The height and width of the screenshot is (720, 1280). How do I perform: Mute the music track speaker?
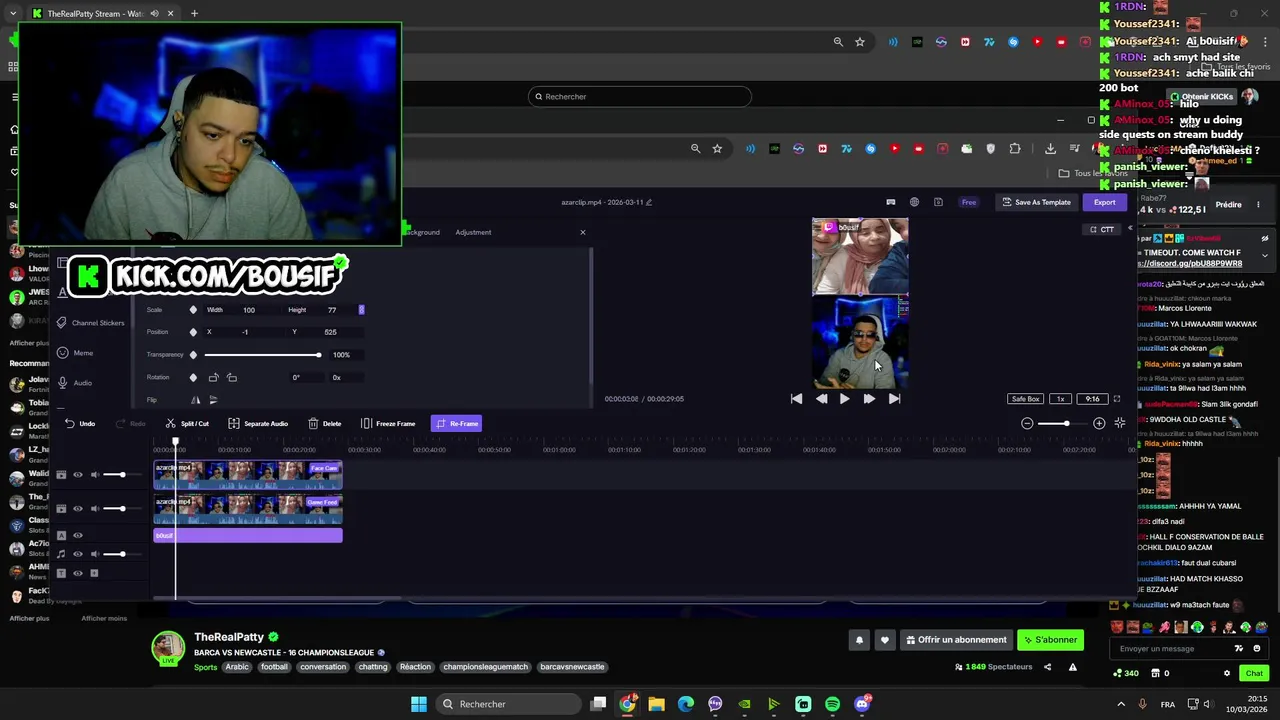[x=94, y=554]
